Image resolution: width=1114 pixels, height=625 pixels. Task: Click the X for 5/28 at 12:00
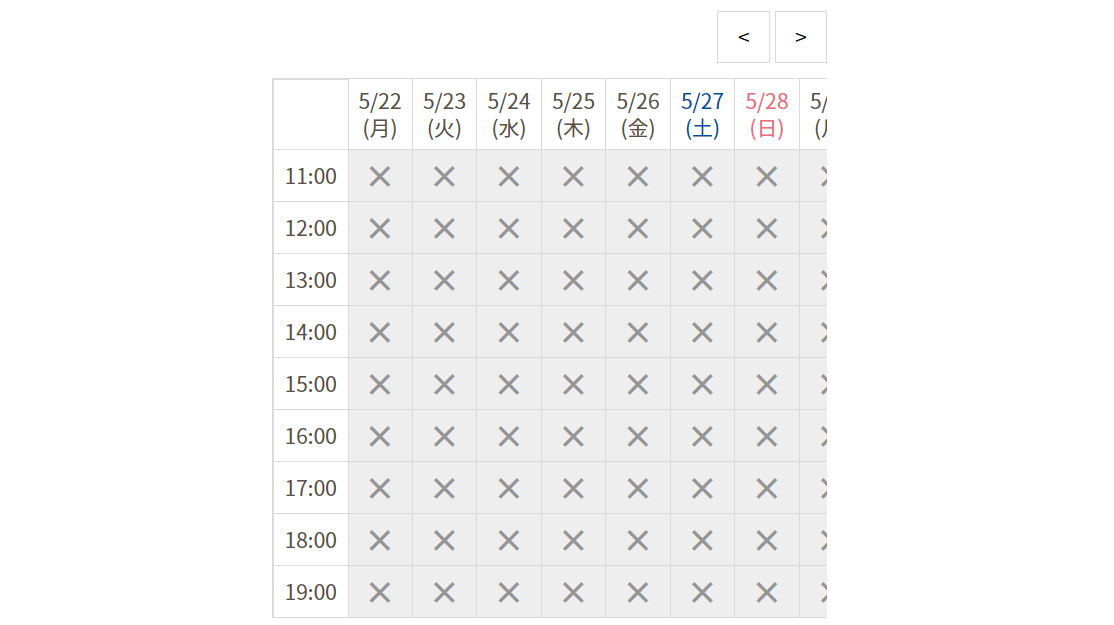point(767,229)
